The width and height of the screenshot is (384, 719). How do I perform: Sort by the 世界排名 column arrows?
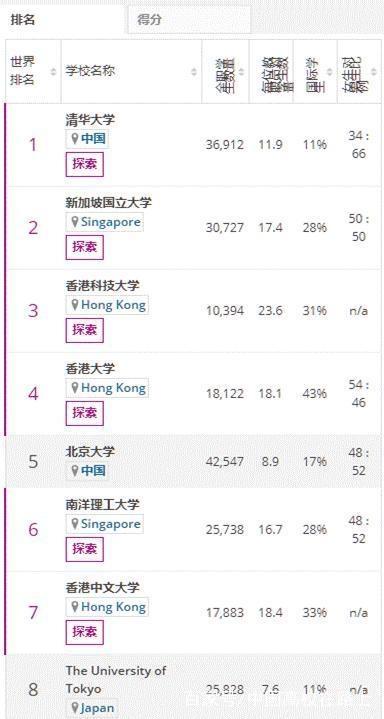(x=53, y=72)
